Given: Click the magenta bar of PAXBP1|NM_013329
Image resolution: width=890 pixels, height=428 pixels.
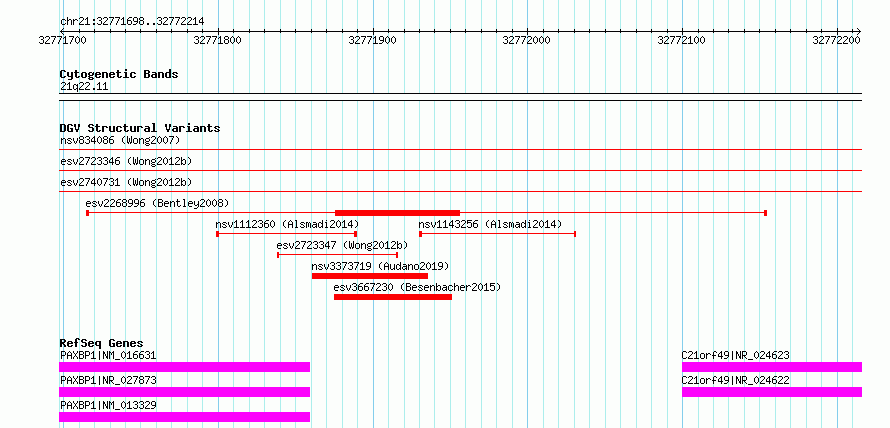Looking at the screenshot, I should (184, 417).
